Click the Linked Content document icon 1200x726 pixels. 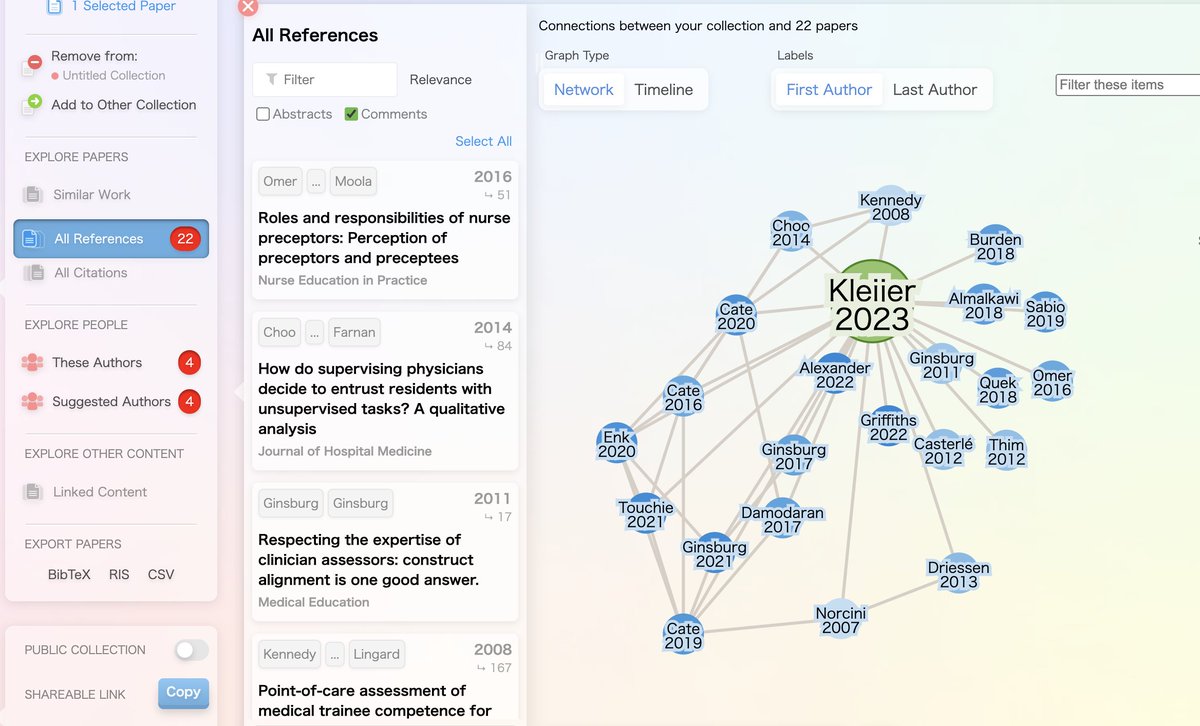(x=33, y=492)
